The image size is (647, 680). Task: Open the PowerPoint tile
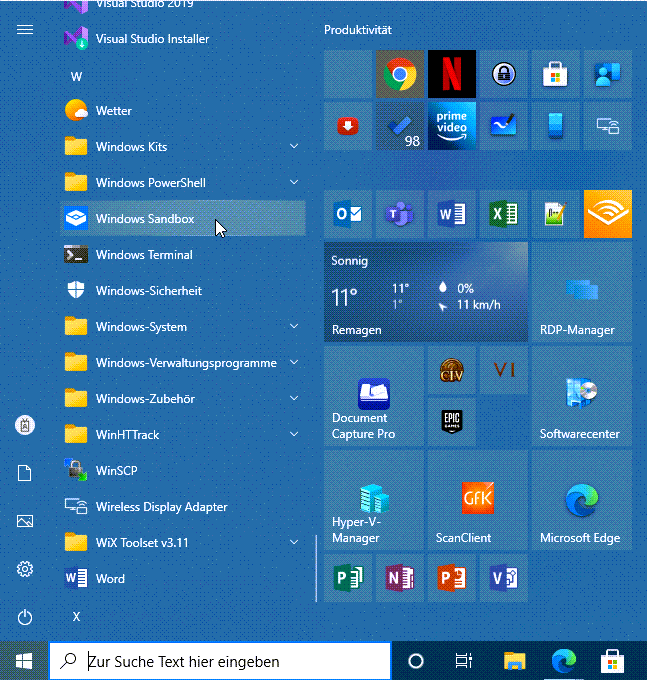click(x=452, y=578)
